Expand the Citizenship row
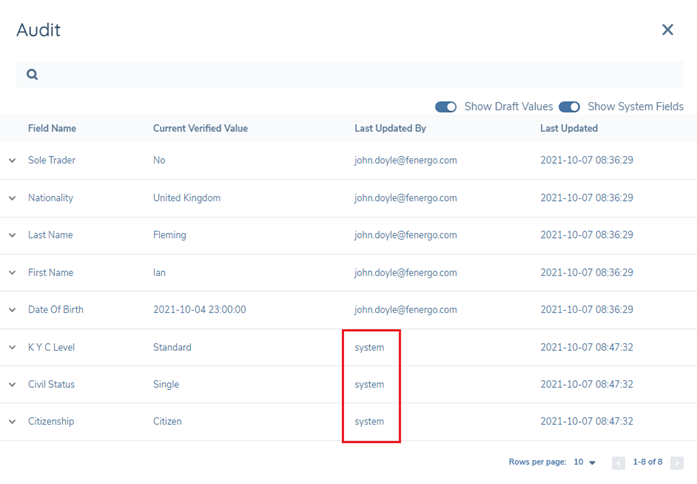 coord(13,422)
